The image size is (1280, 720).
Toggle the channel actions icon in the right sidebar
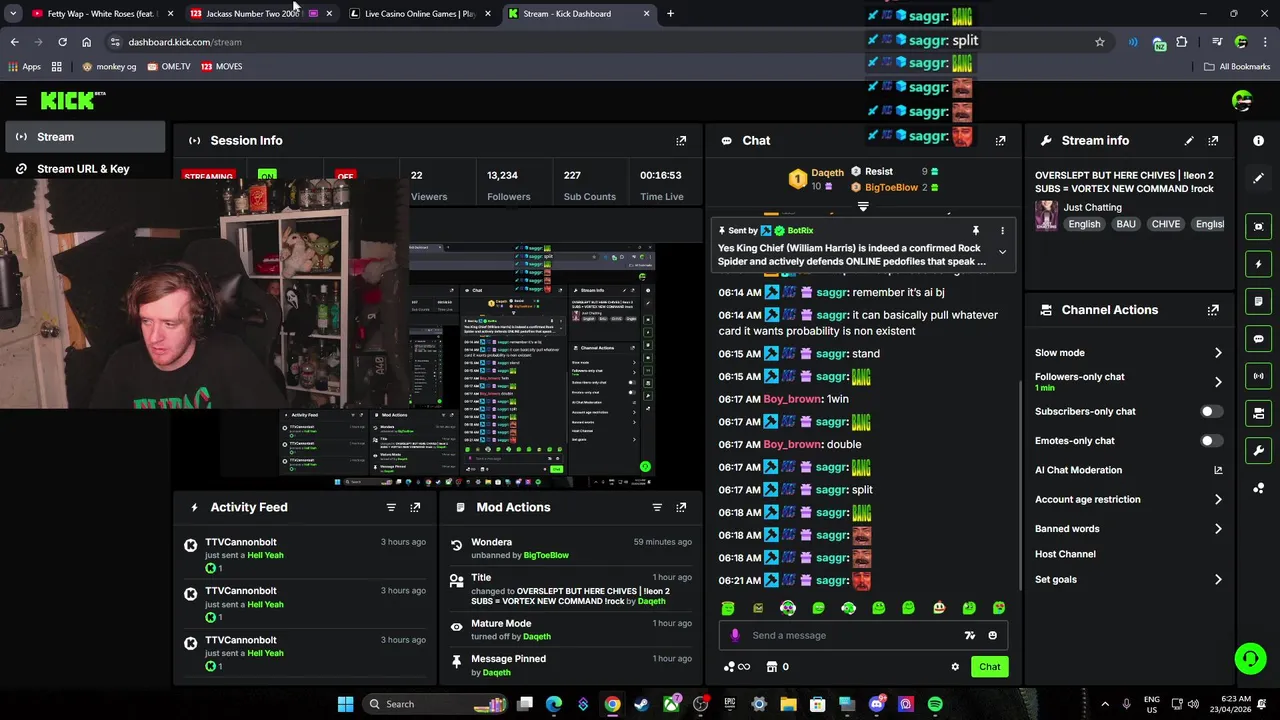[x=1259, y=413]
